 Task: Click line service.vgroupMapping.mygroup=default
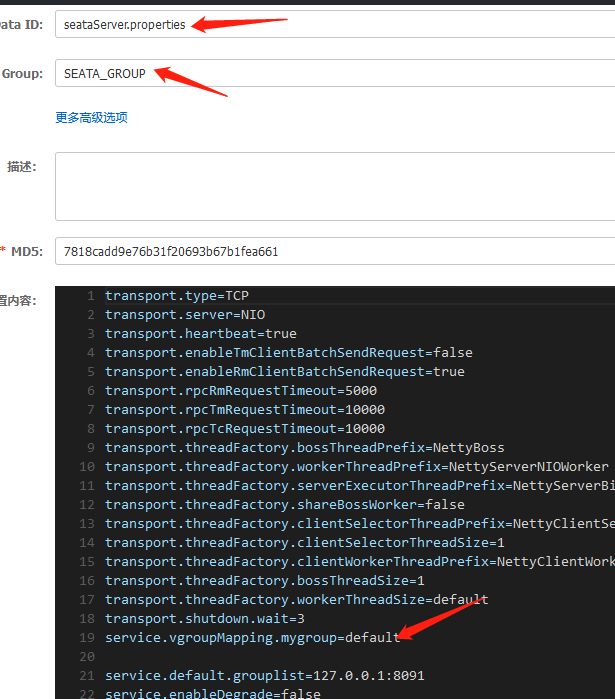click(253, 638)
